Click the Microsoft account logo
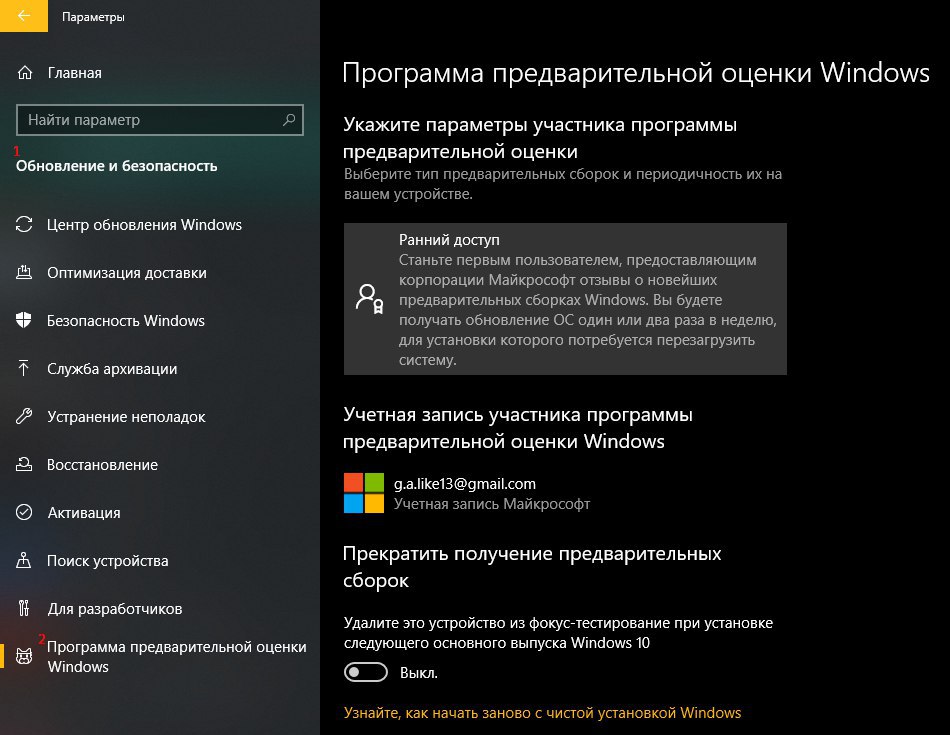The image size is (950, 735). tap(364, 493)
